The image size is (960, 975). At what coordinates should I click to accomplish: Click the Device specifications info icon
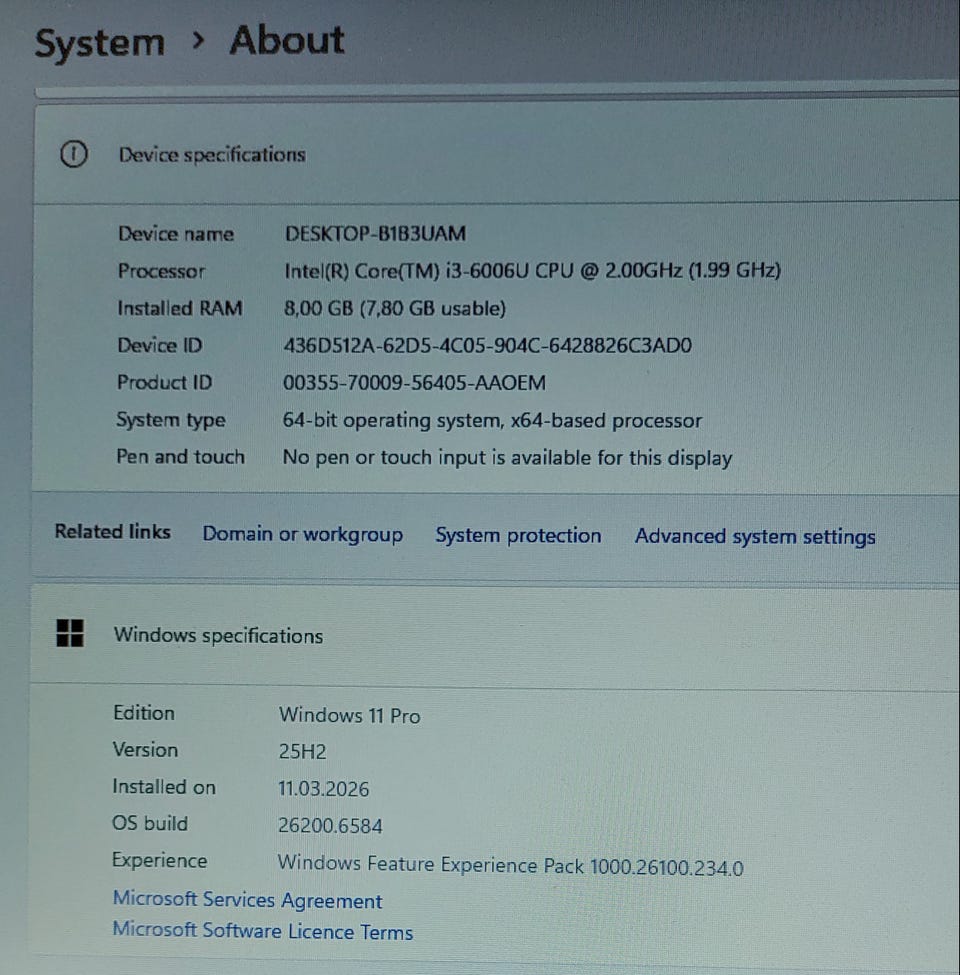tap(74, 154)
